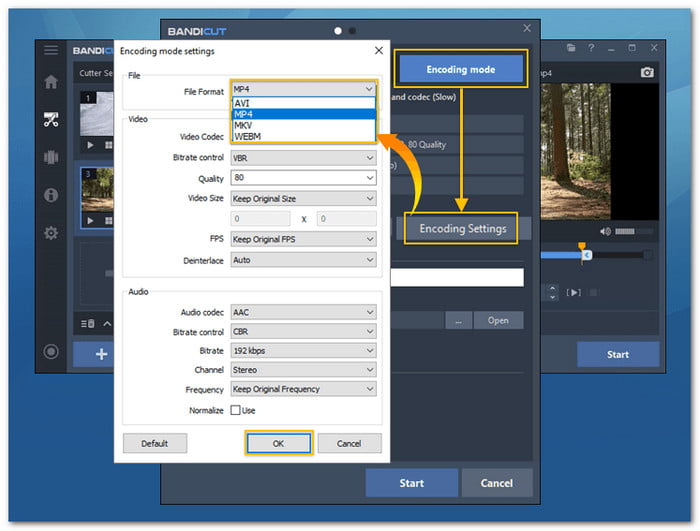Image resolution: width=700 pixels, height=531 pixels.
Task: Open the segment list delete icon
Action: [88, 323]
